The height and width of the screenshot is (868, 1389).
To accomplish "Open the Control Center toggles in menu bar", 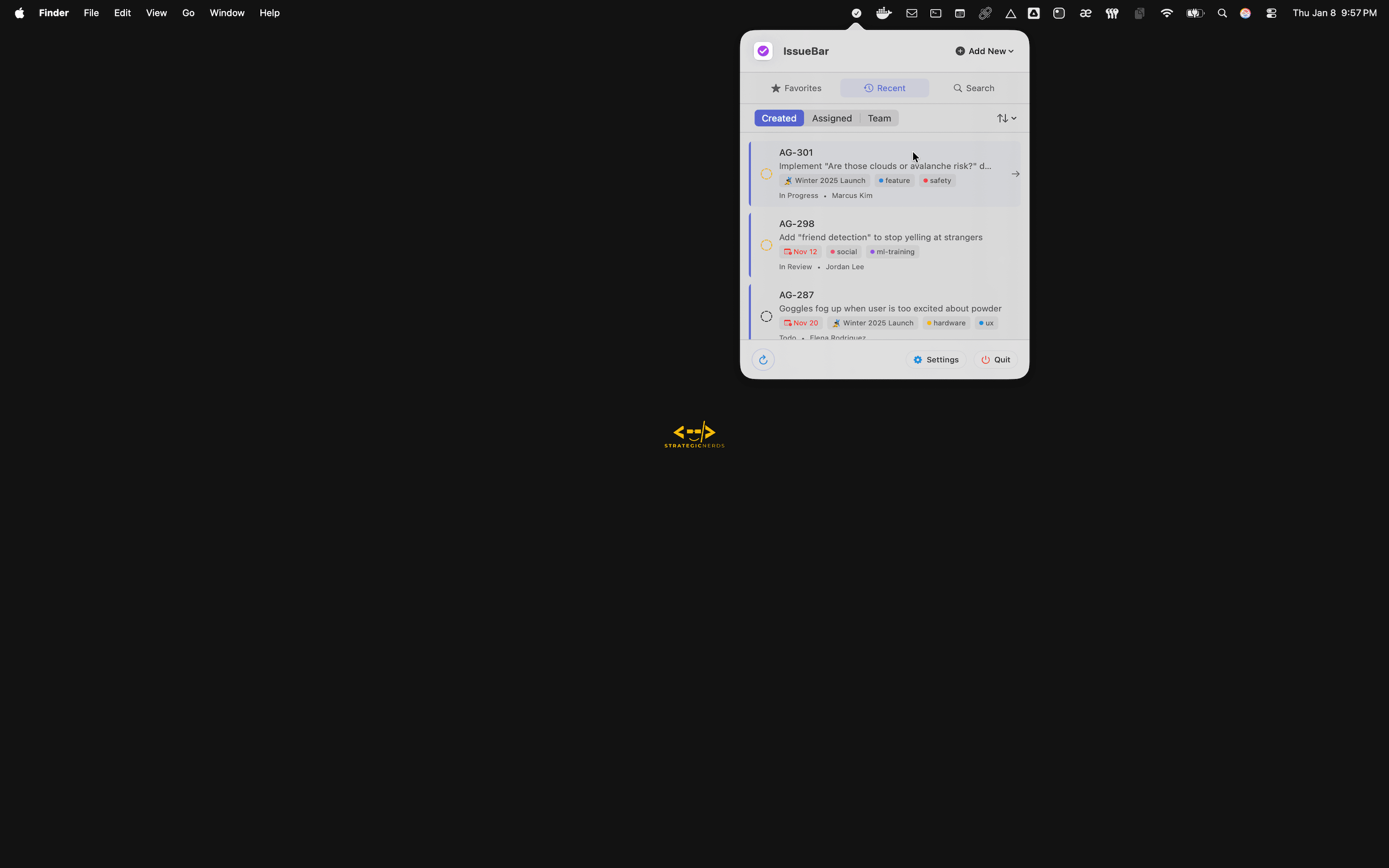I will 1271,13.
